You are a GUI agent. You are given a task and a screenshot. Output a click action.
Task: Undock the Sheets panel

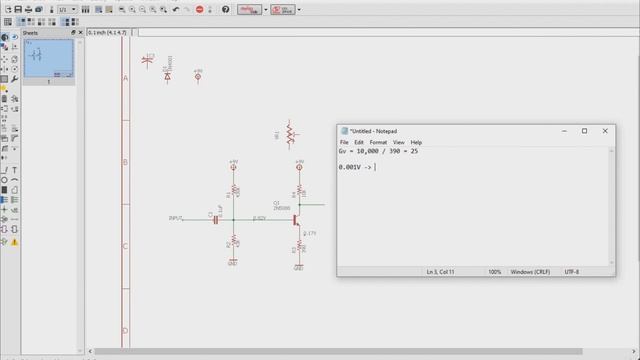click(x=73, y=32)
